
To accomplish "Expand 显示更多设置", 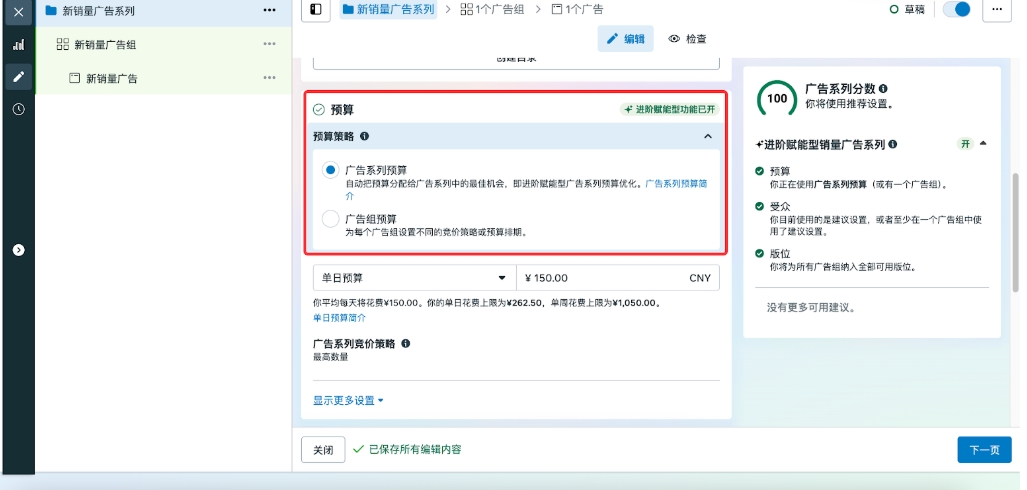I will coord(348,400).
